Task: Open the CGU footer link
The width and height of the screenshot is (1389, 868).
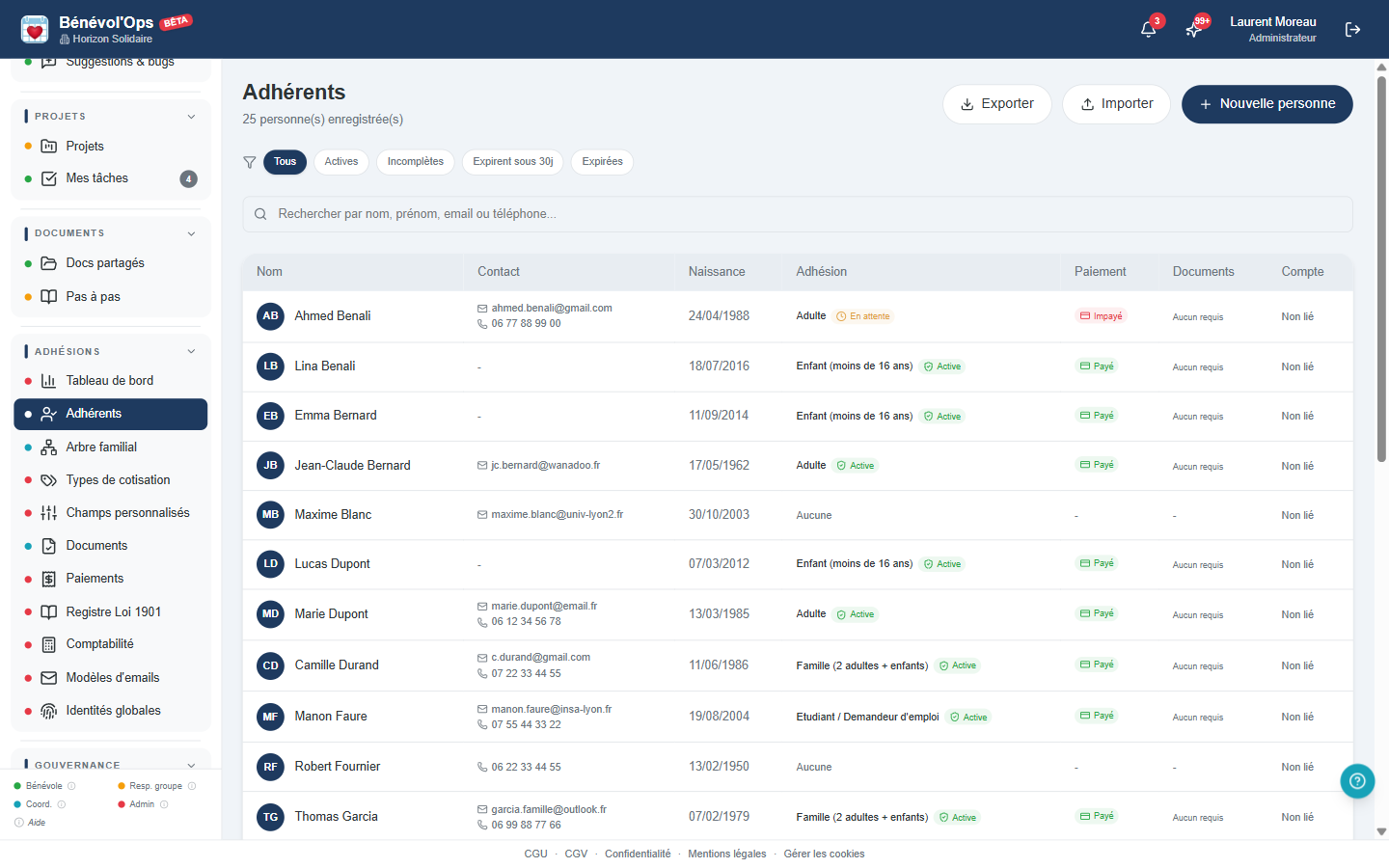Action: tap(535, 854)
